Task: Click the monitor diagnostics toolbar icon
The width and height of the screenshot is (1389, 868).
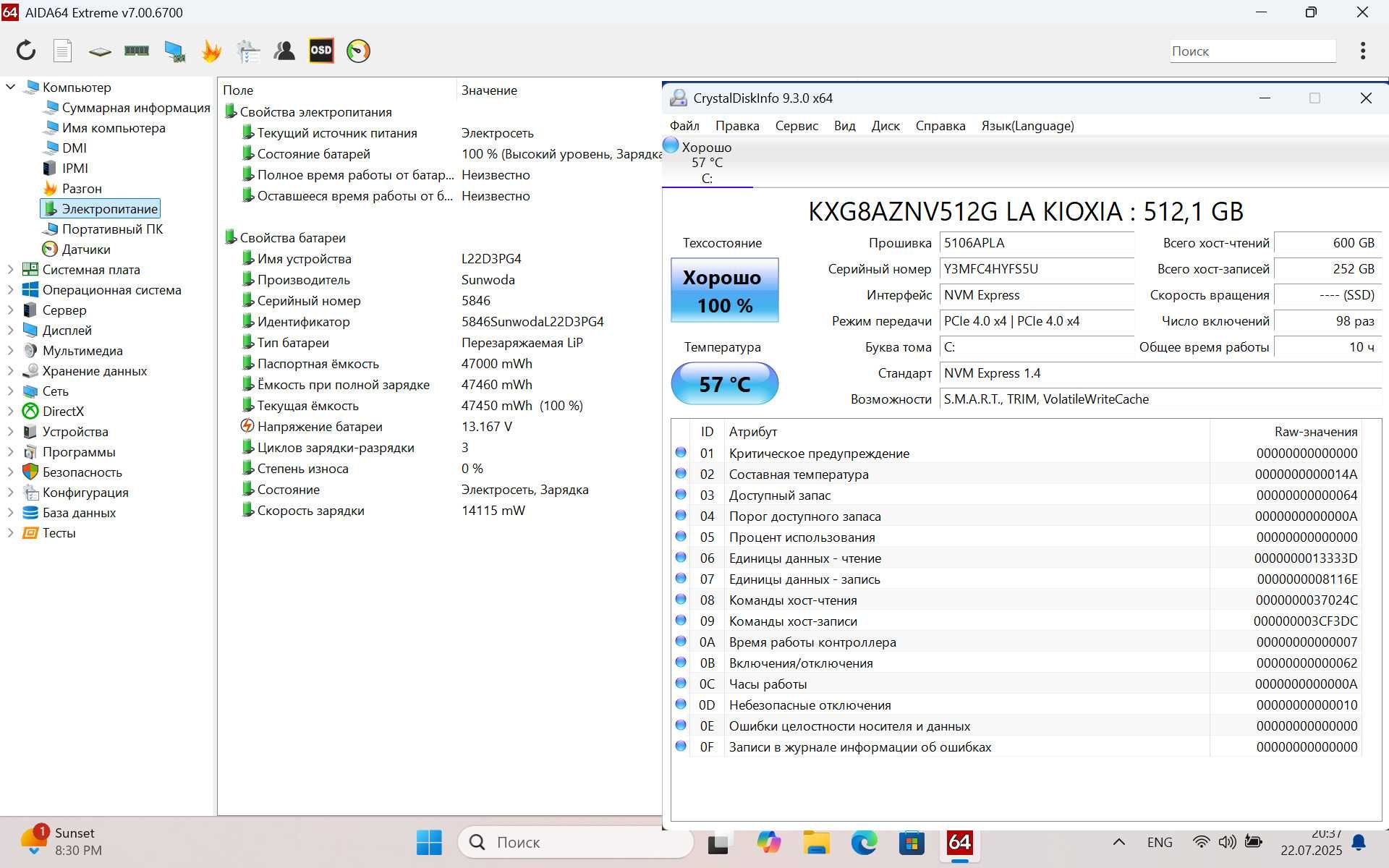Action: [x=174, y=51]
